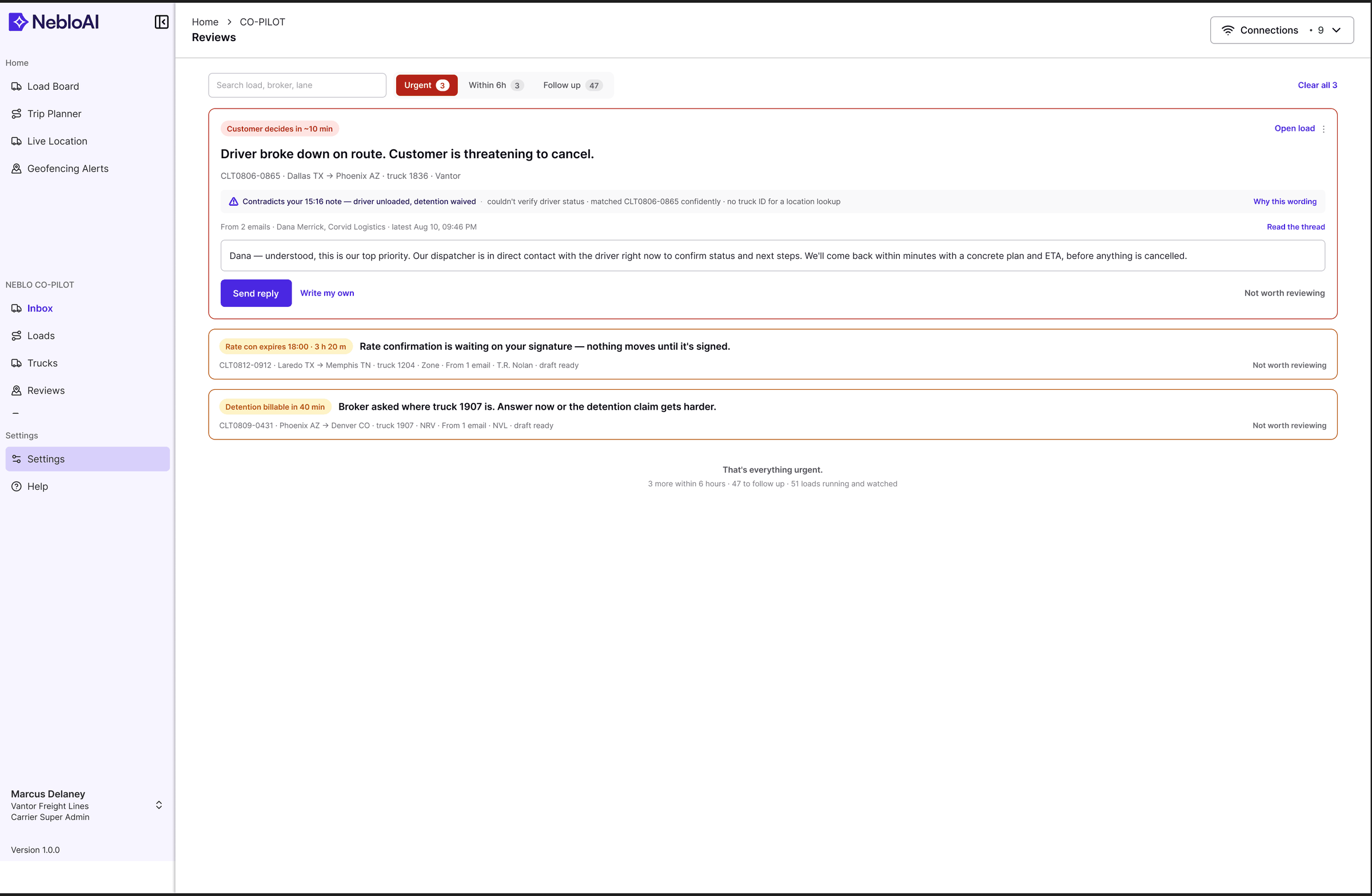The height and width of the screenshot is (896, 1372).
Task: Click the Inbox sidebar icon
Action: coord(17,308)
